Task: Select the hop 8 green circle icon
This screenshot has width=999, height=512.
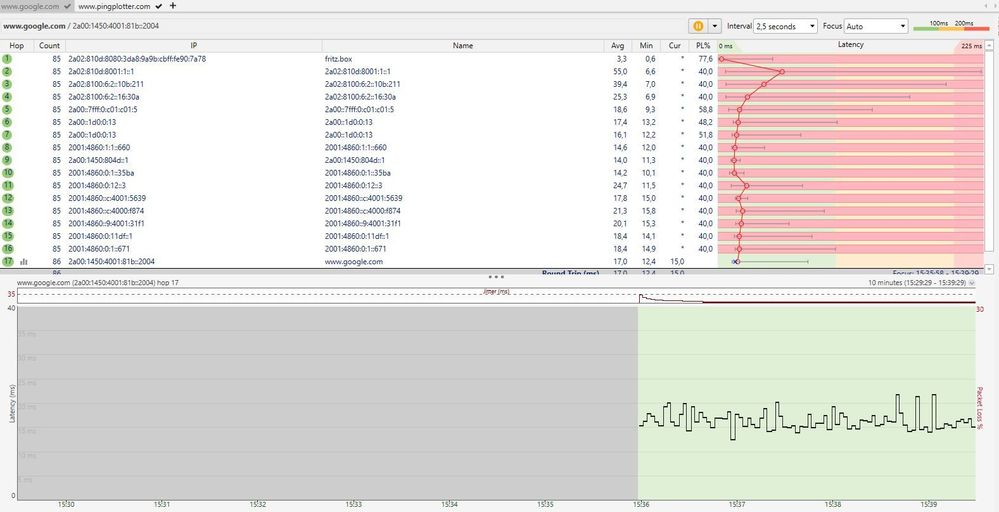Action: point(7,148)
